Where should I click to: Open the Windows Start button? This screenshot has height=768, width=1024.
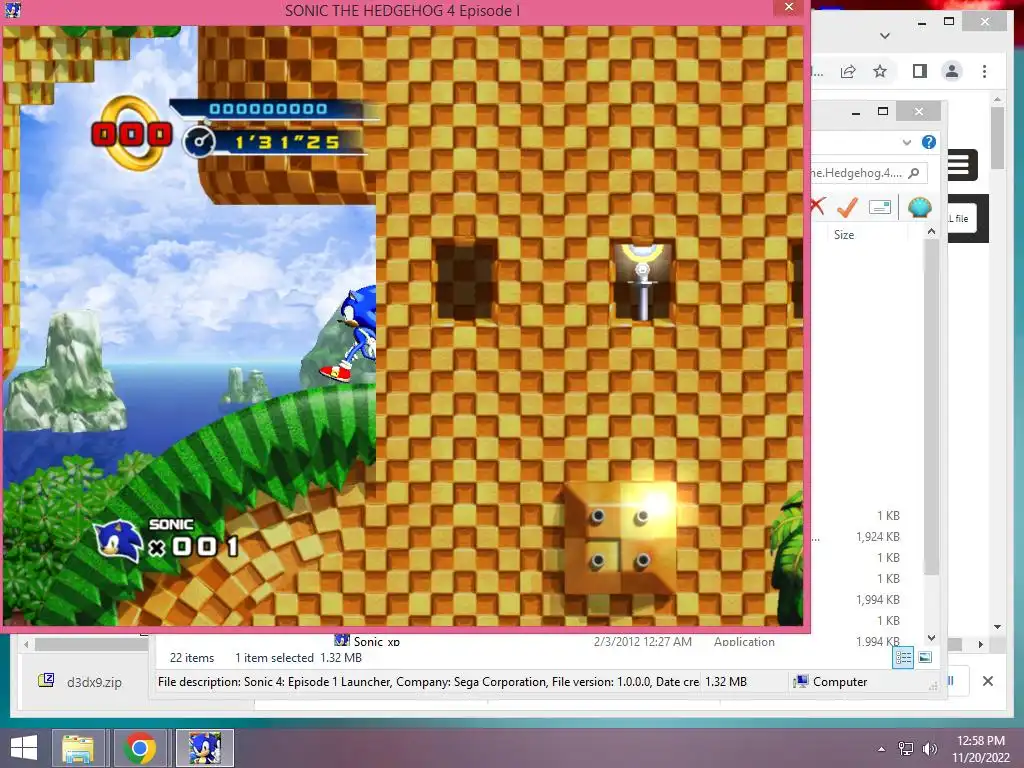coord(24,748)
